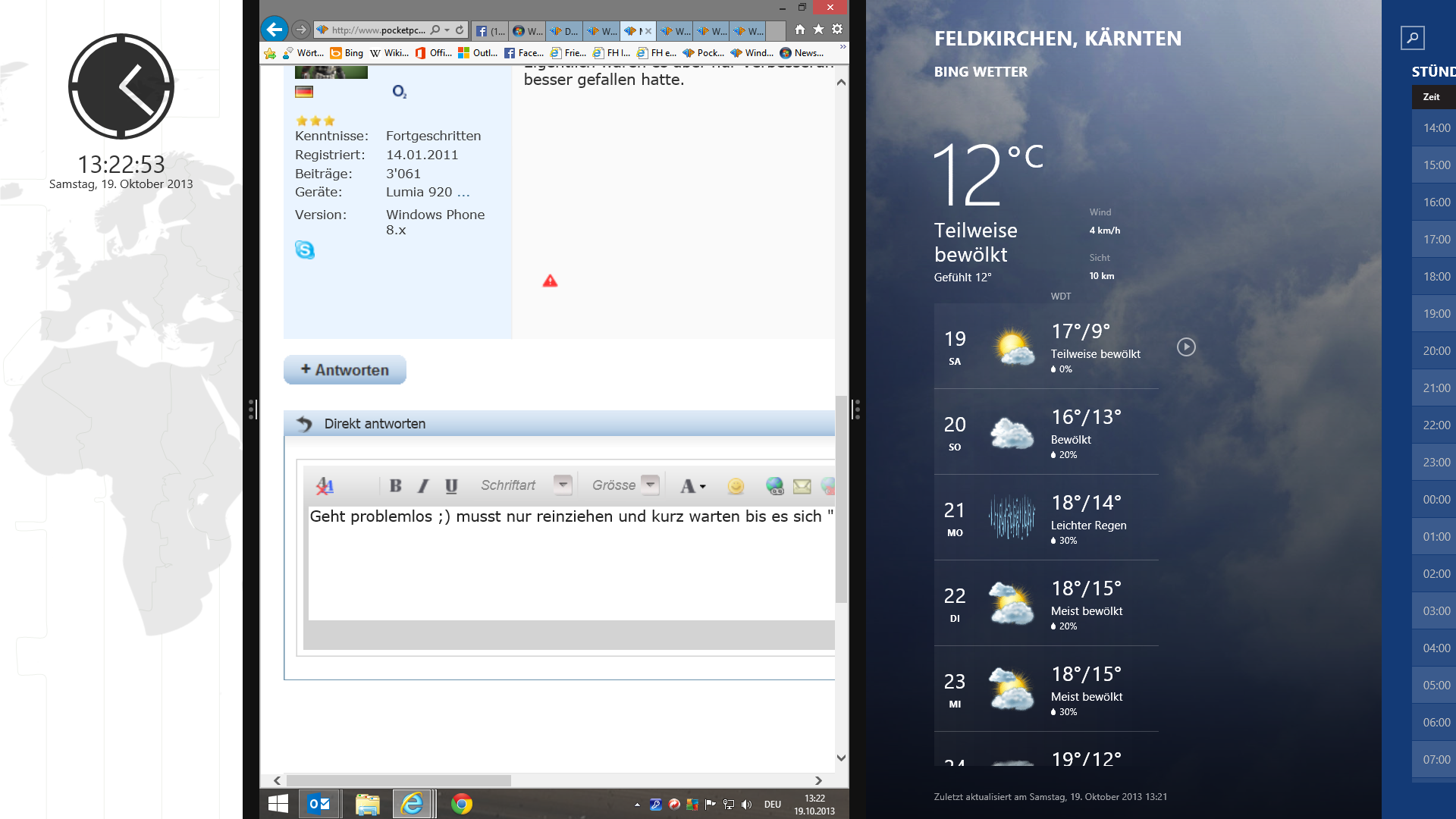Open the address bar dropdown arrow
1456x819 pixels.
[447, 30]
